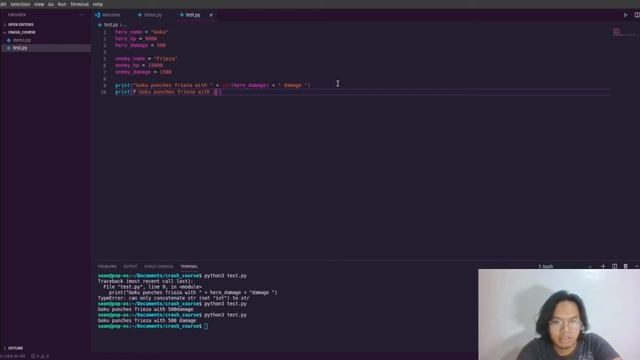Switch to the Problems panel tab
Screen dimensions: 640x360
[107, 267]
